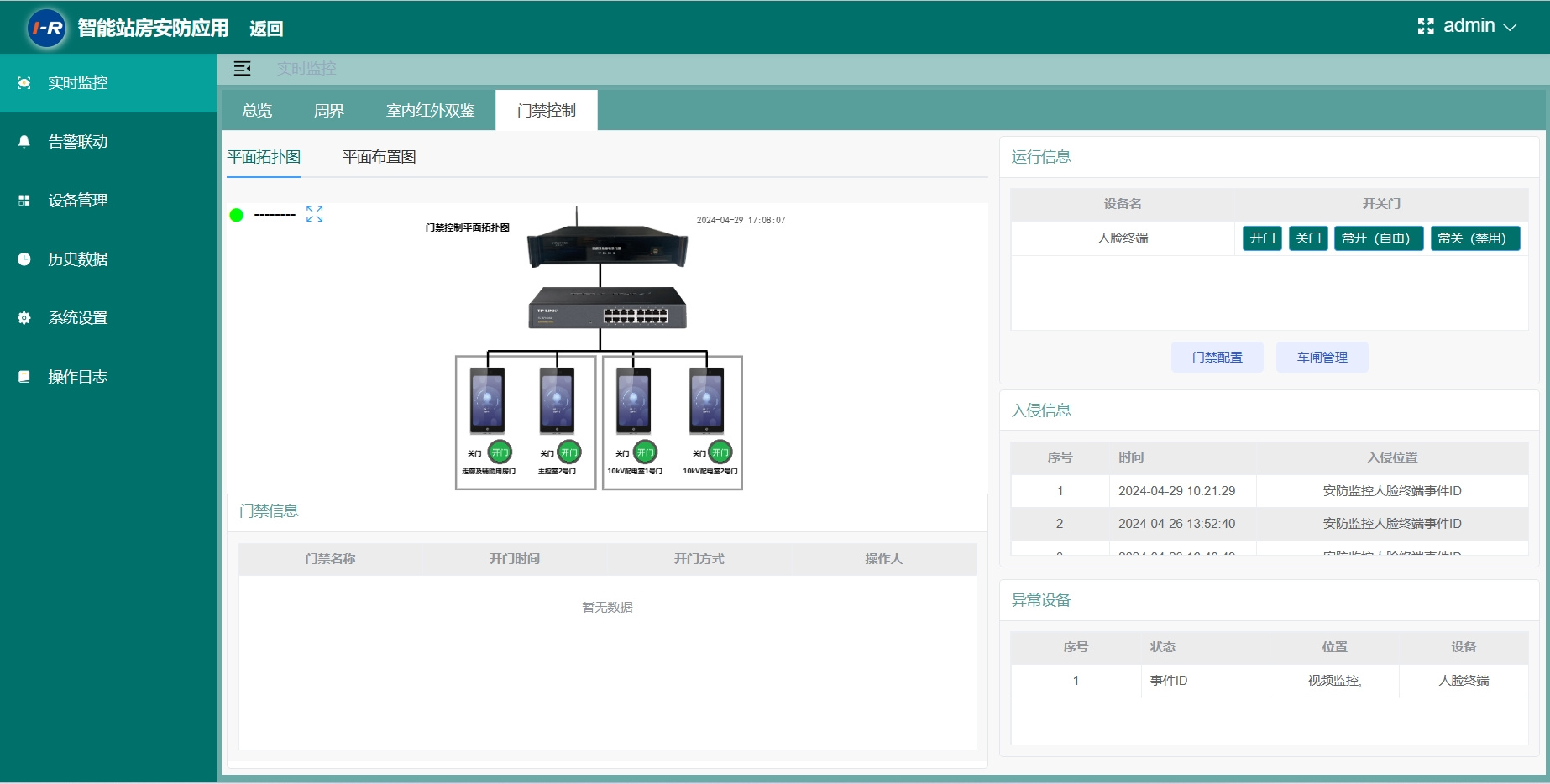Switch to the 室内红外双鉴 tab
Screen dimensions: 1550x784
pos(430,111)
